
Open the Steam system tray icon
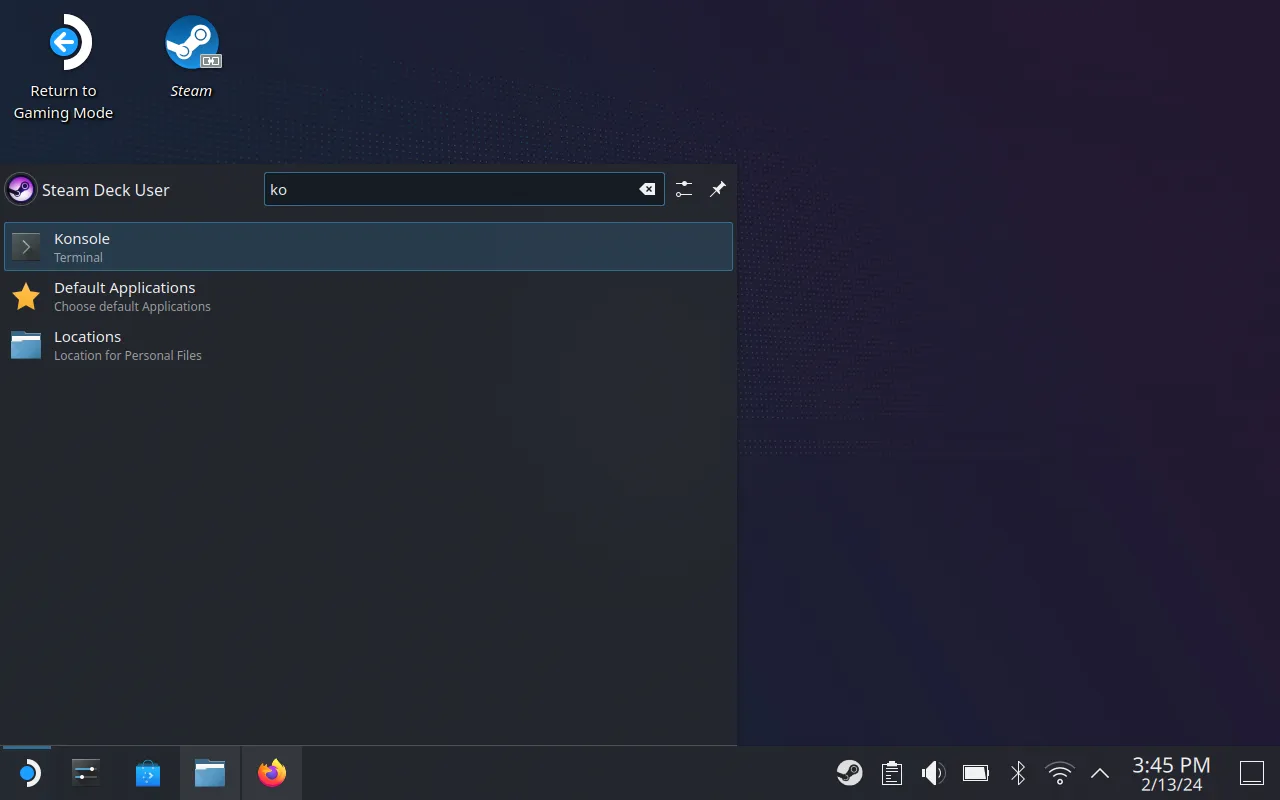[849, 772]
